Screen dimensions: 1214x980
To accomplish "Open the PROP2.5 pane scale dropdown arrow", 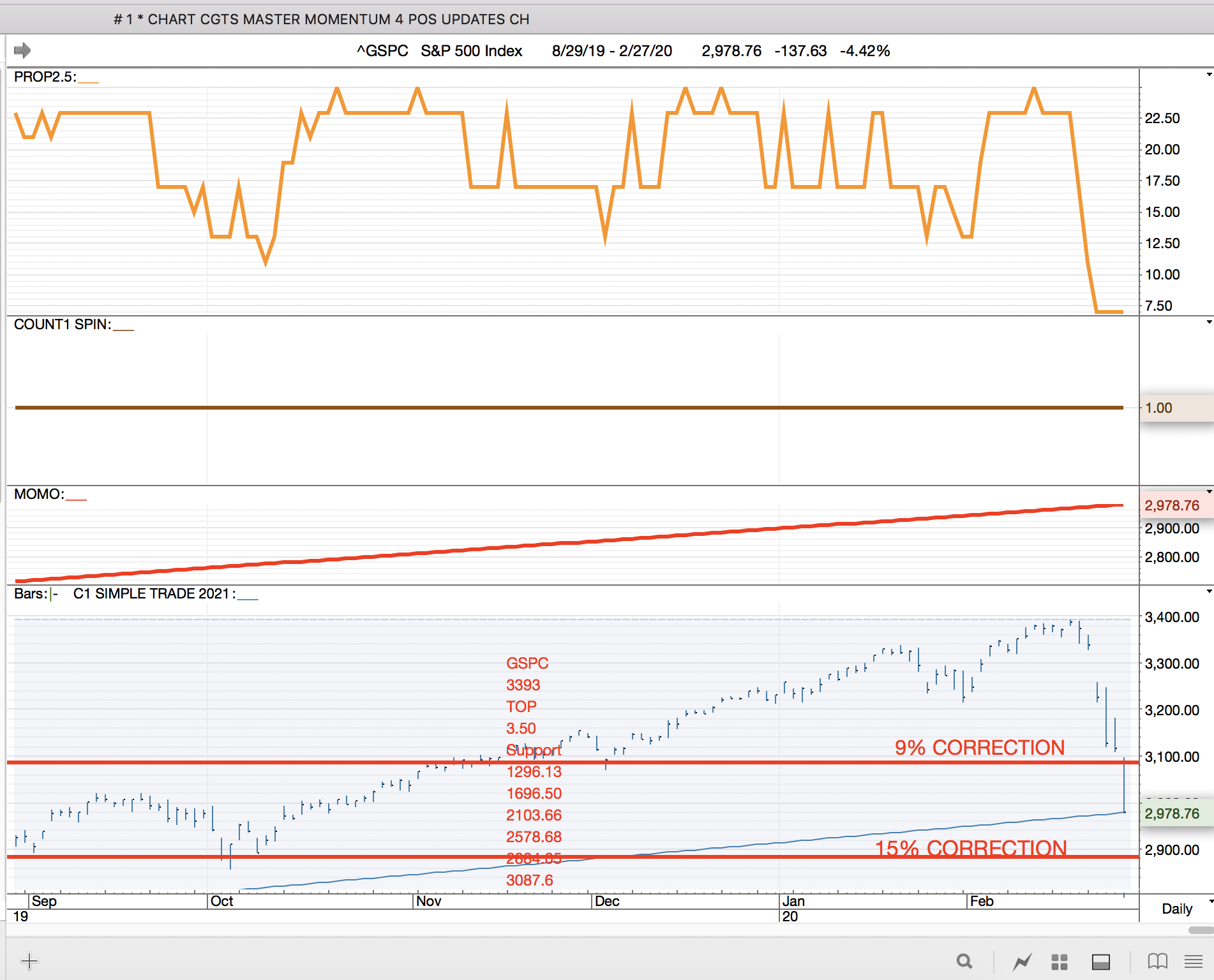I will pos(1209,75).
